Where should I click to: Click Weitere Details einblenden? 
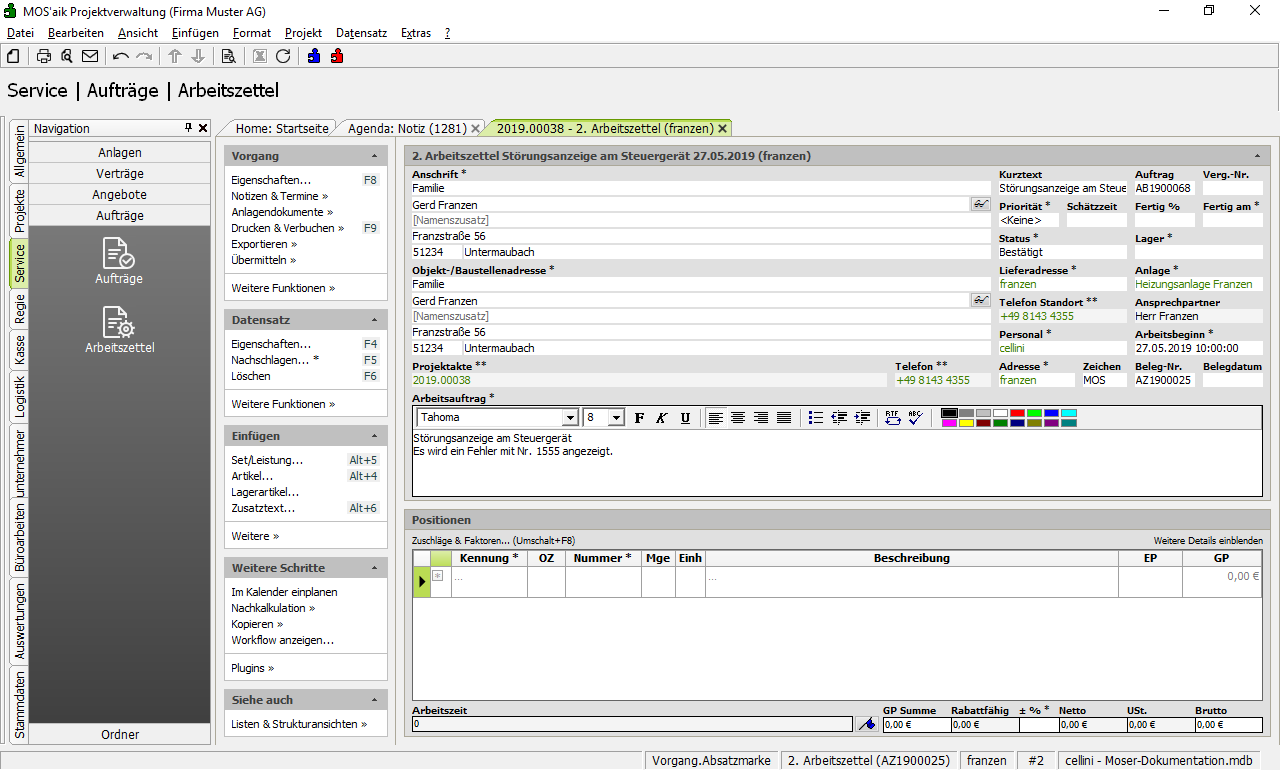pyautogui.click(x=1207, y=540)
